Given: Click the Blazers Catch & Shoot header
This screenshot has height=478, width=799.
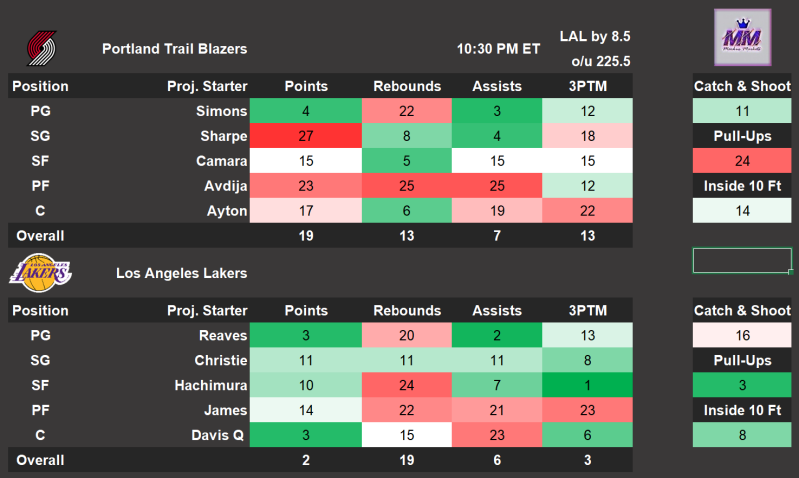Looking at the screenshot, I should click(x=741, y=87).
